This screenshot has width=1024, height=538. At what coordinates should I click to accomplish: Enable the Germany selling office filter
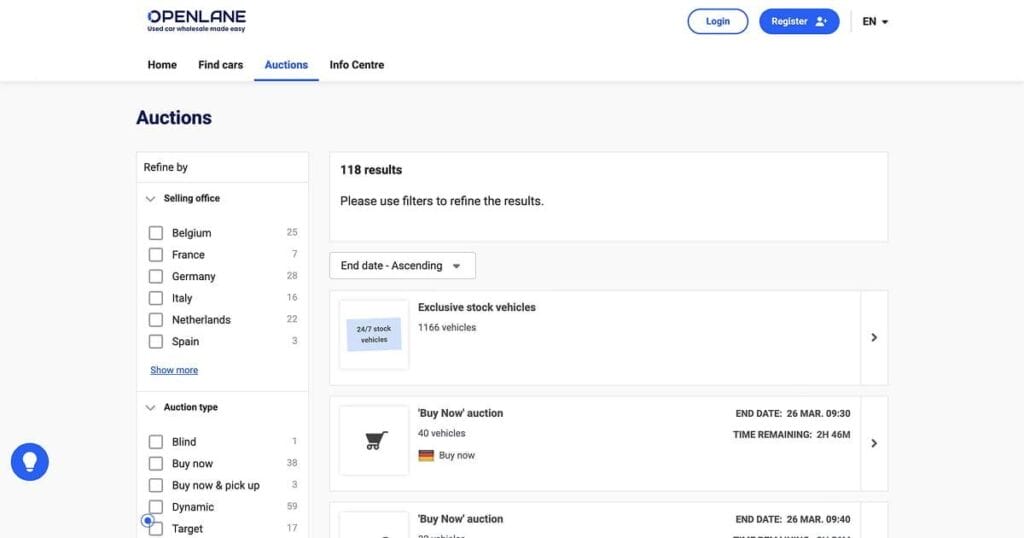click(x=156, y=276)
